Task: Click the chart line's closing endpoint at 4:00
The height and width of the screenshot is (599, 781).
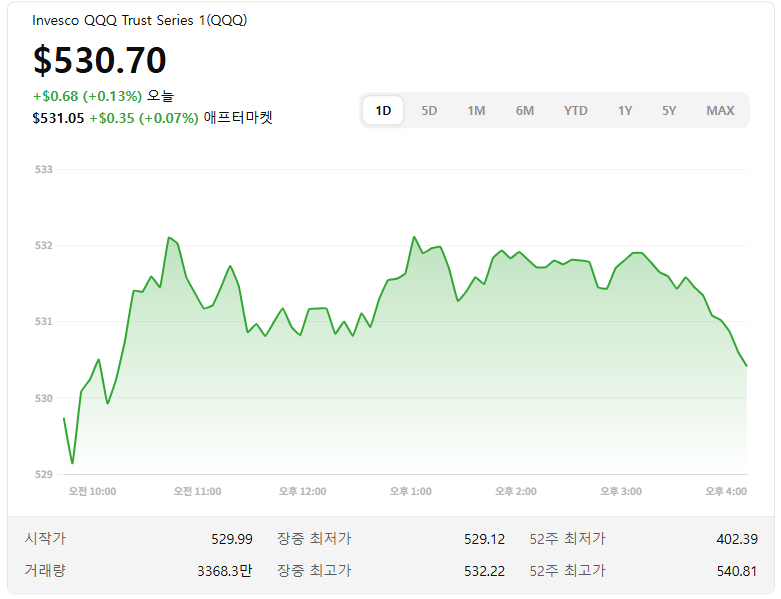Action: [x=747, y=366]
